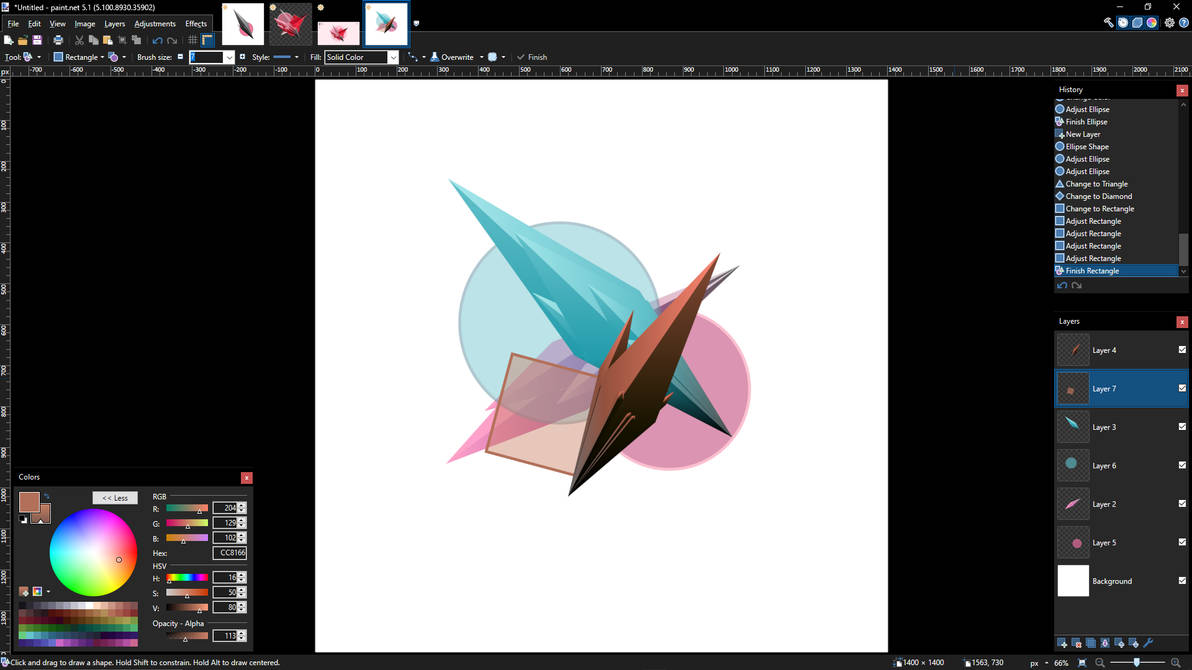
Task: Open the Adjustments menu
Action: 155,24
